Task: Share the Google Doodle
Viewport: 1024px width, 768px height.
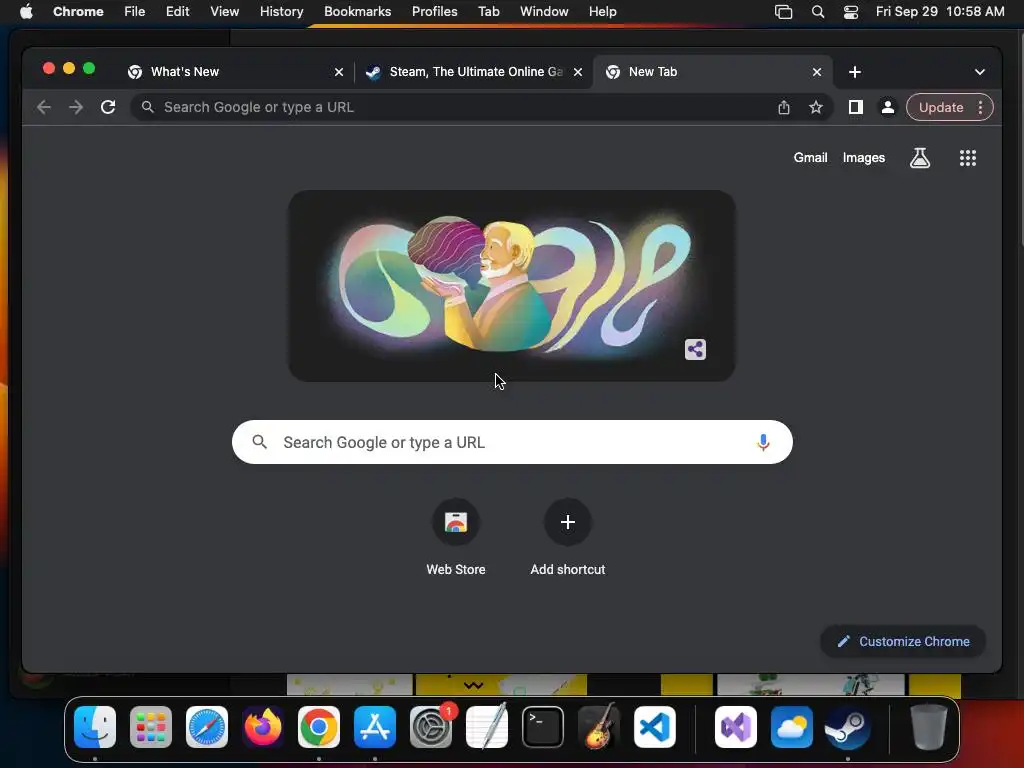Action: 696,349
